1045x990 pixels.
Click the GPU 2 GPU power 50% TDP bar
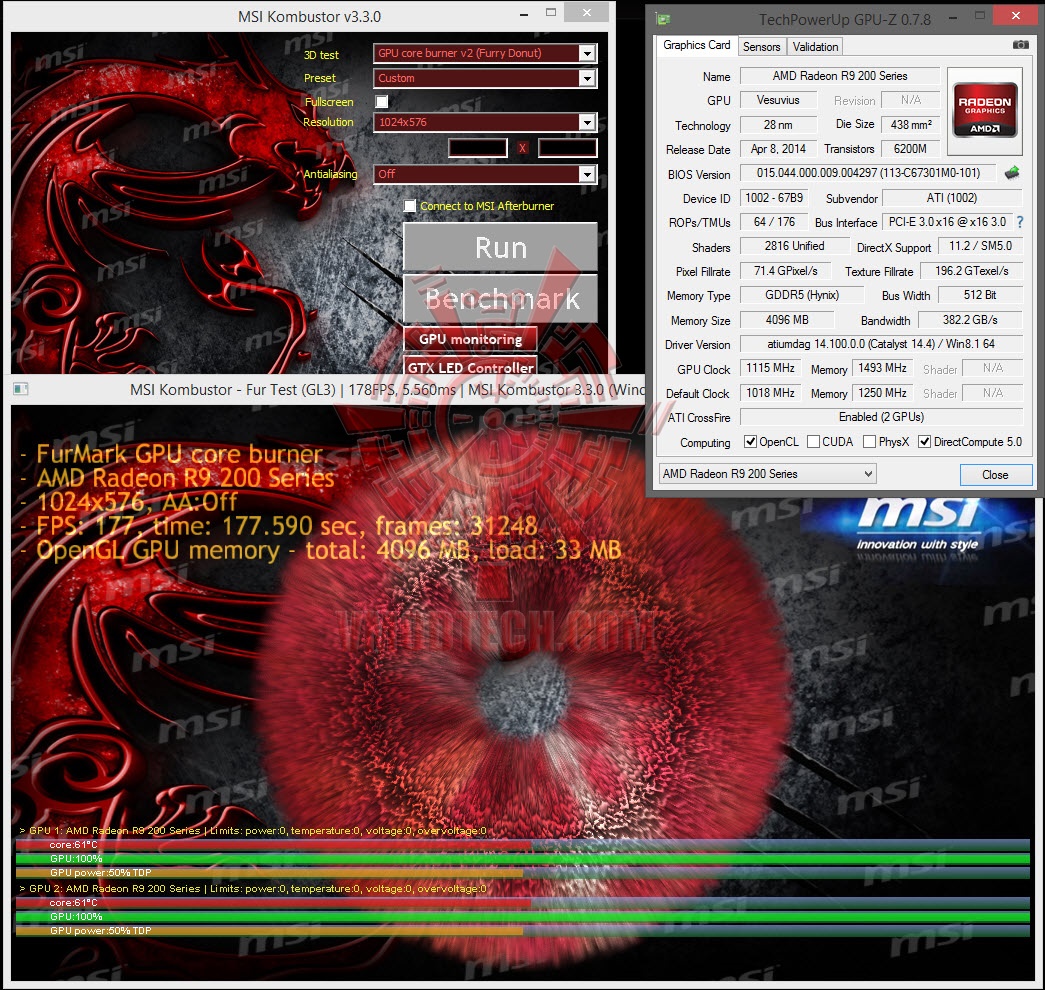point(522,931)
